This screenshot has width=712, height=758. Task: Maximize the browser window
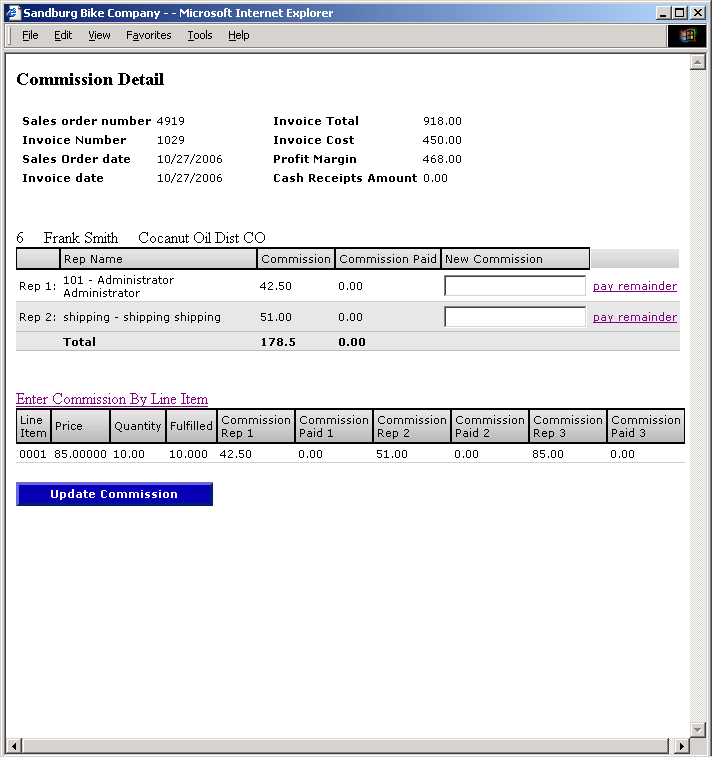[680, 13]
